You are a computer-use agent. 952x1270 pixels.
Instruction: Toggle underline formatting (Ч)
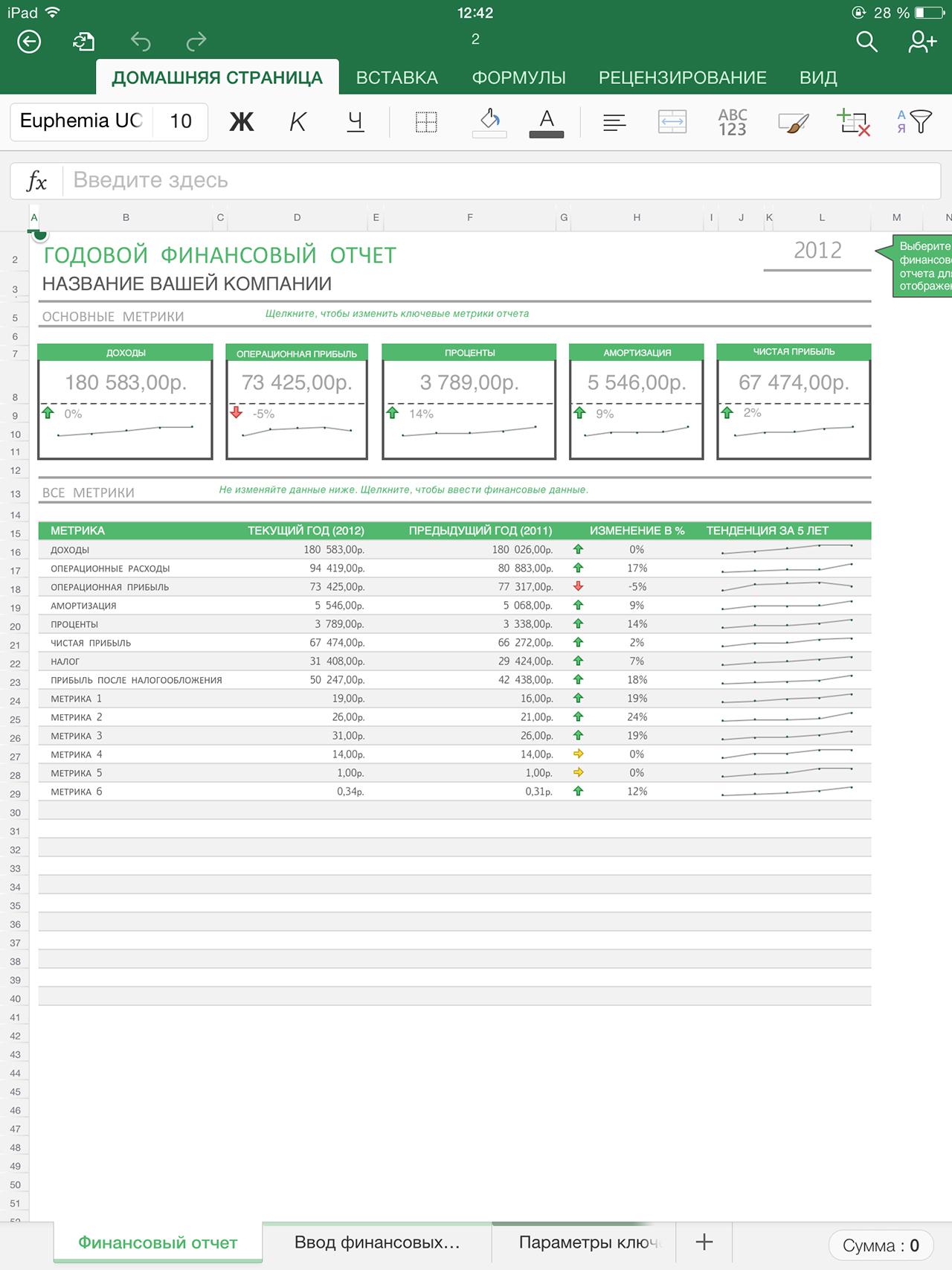click(x=356, y=121)
